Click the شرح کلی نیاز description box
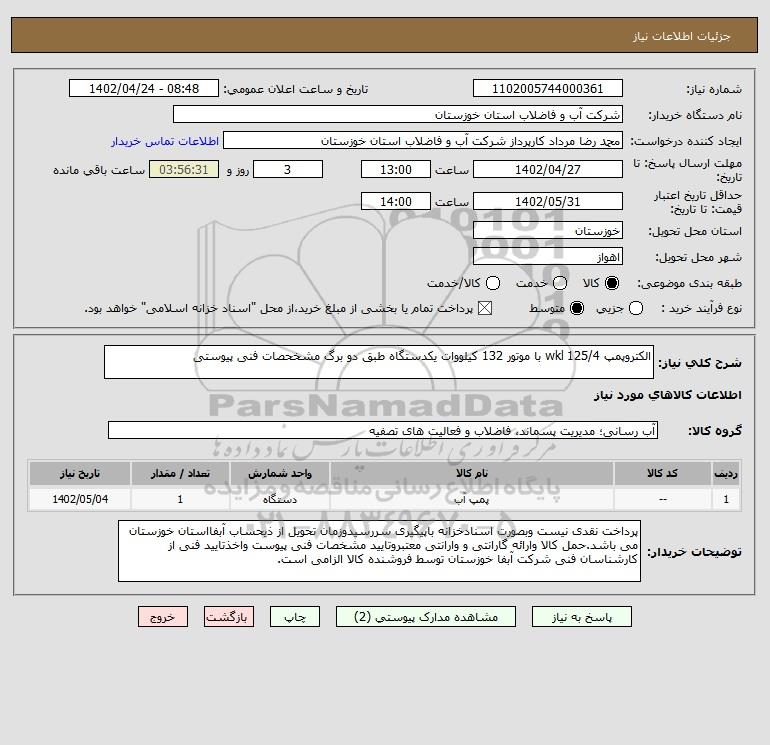This screenshot has height=745, width=770. point(379,362)
